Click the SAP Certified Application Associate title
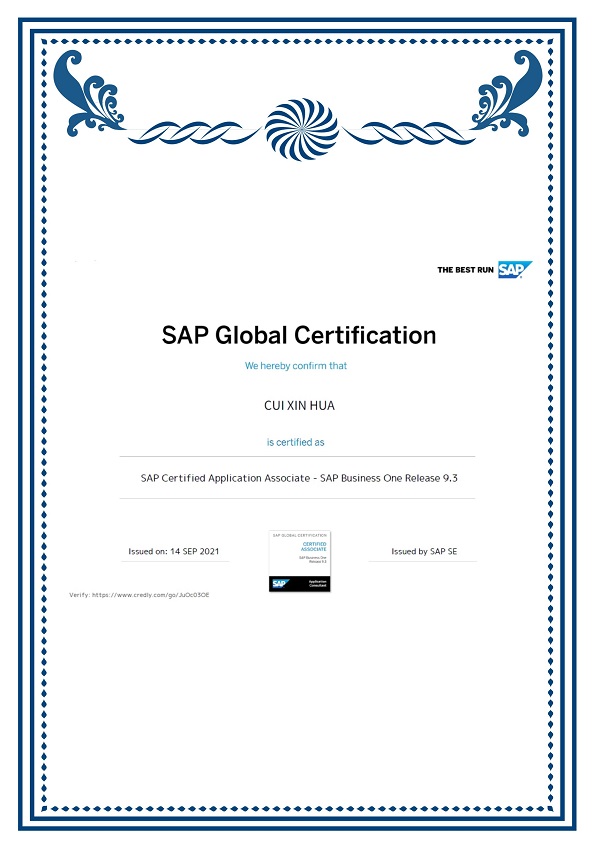600x857 pixels. click(x=299, y=478)
